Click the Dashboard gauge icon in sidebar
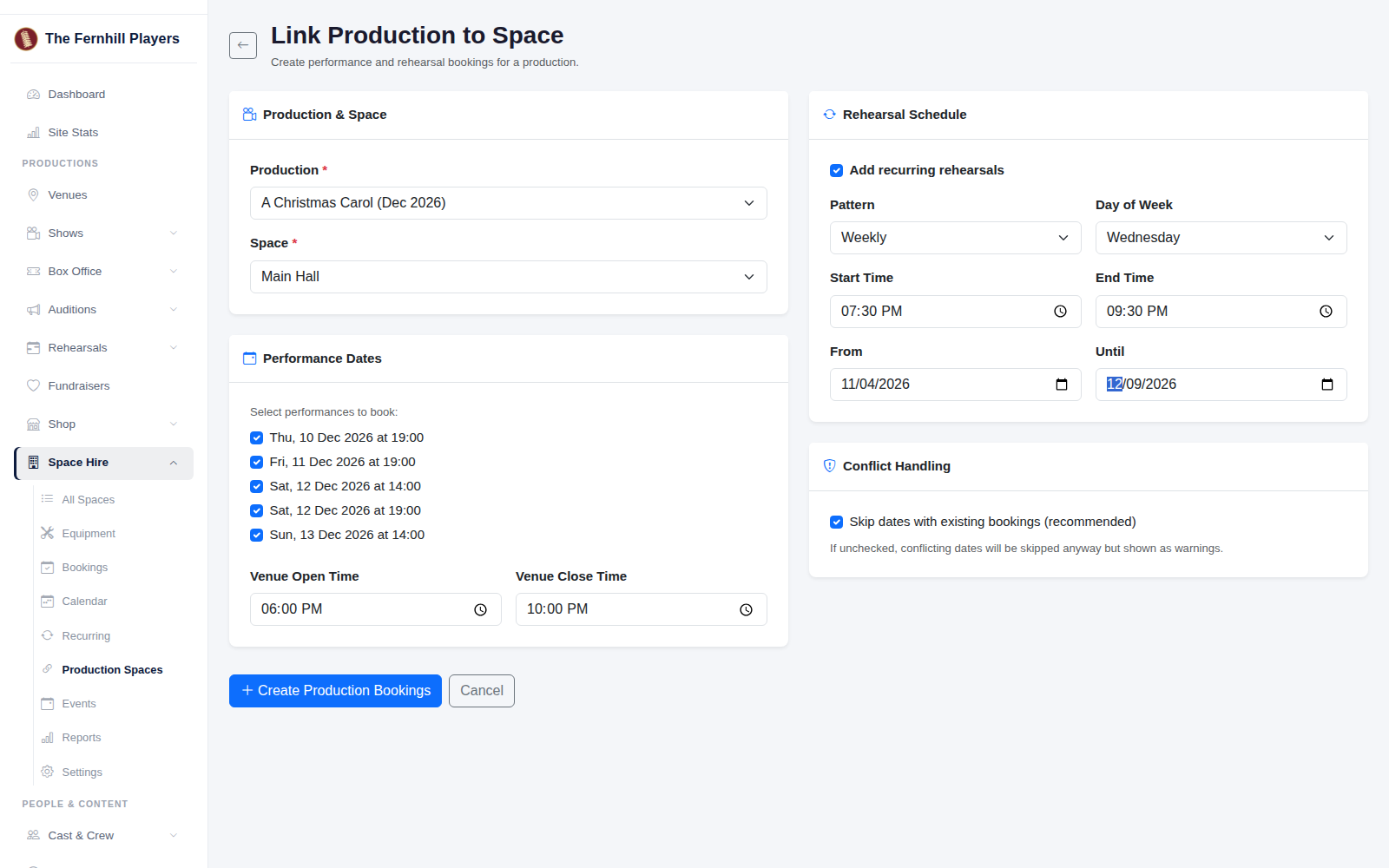 33,95
